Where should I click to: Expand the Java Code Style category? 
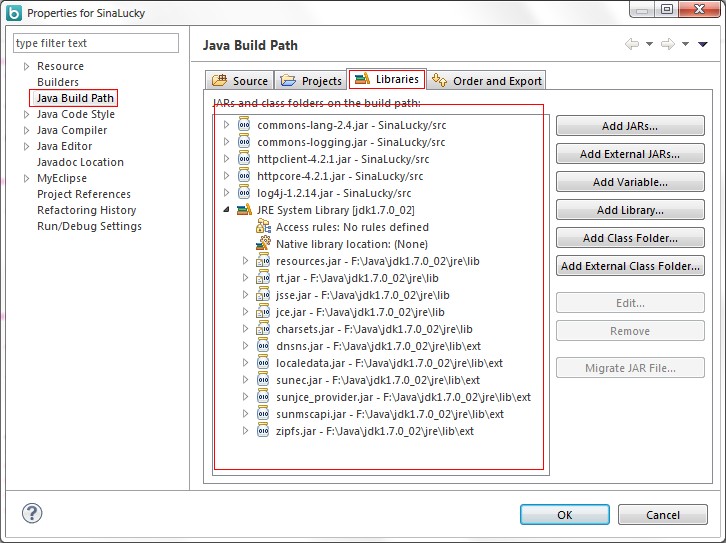(27, 114)
